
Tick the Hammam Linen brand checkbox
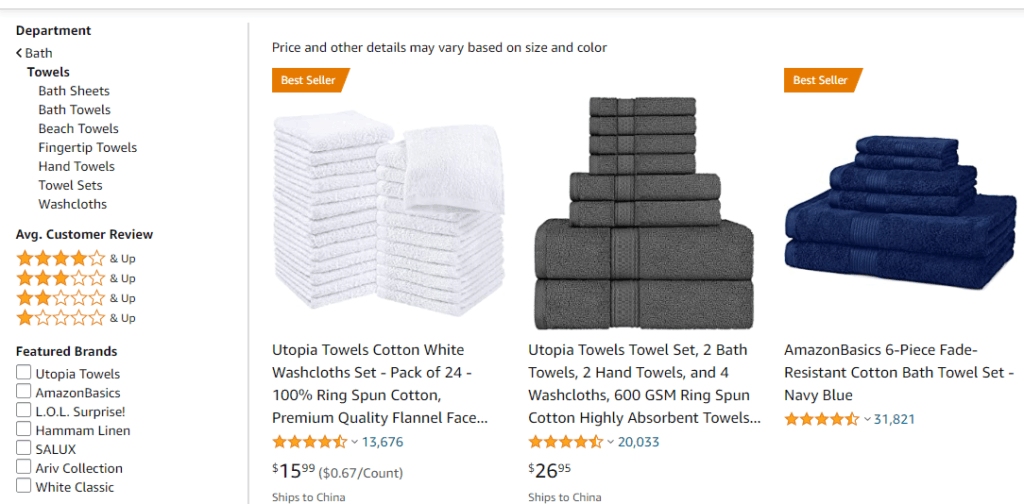[23, 430]
